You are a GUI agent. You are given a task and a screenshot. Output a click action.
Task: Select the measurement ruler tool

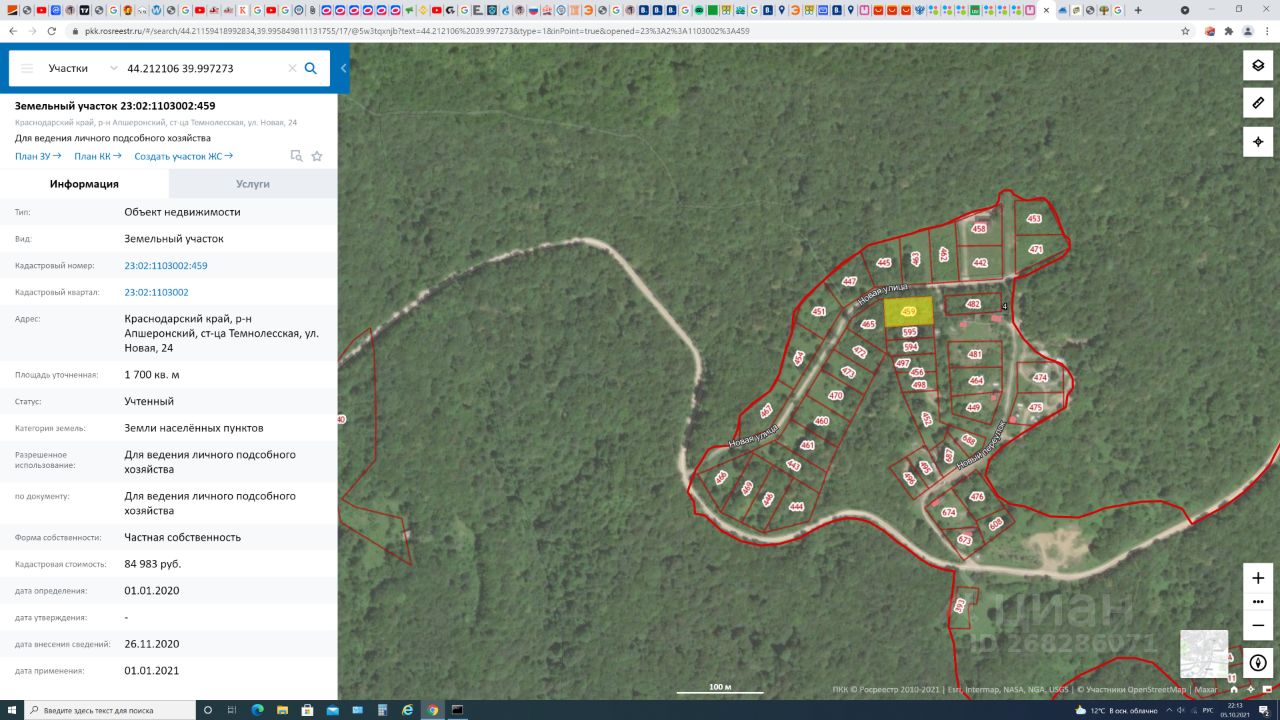(x=1258, y=103)
